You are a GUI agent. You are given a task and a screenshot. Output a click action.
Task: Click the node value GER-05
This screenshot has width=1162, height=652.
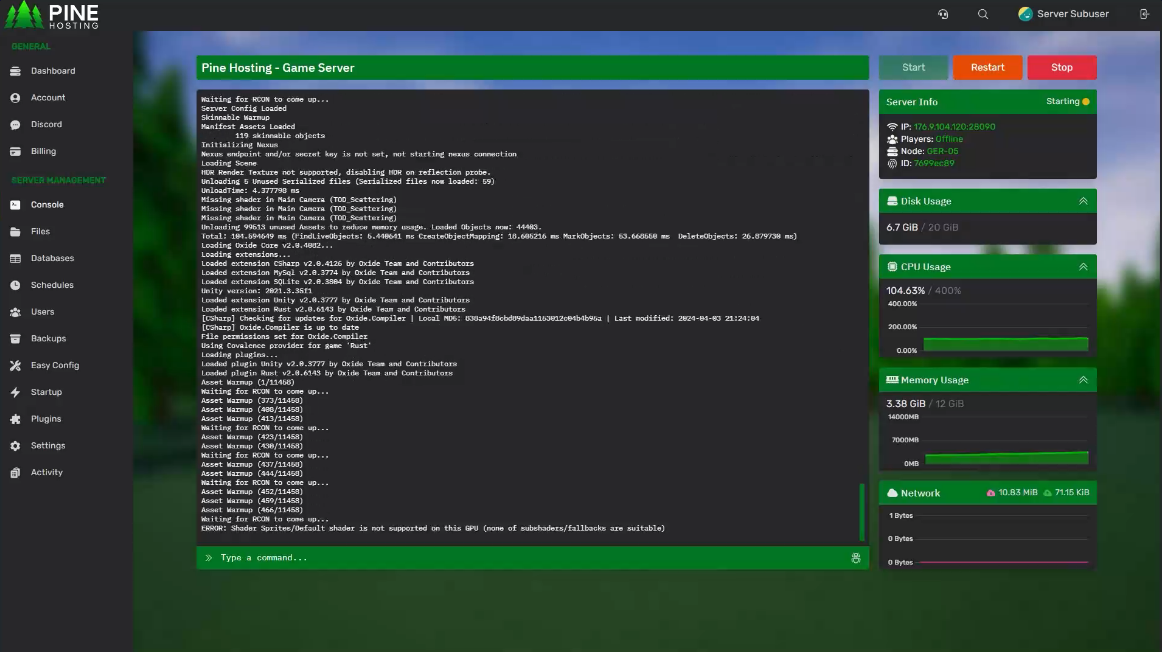(x=942, y=151)
